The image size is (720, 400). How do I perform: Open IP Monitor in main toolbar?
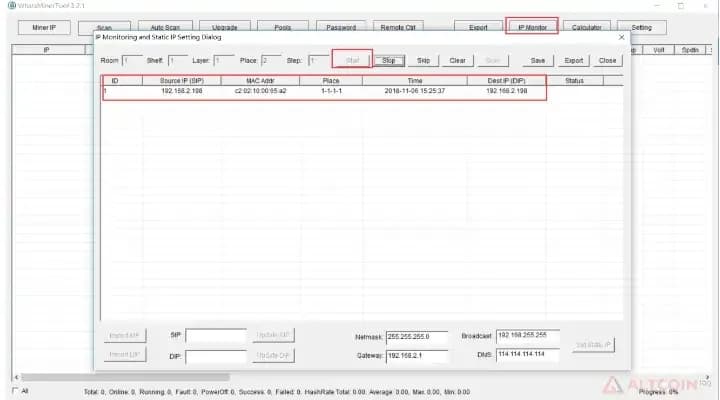tap(532, 27)
